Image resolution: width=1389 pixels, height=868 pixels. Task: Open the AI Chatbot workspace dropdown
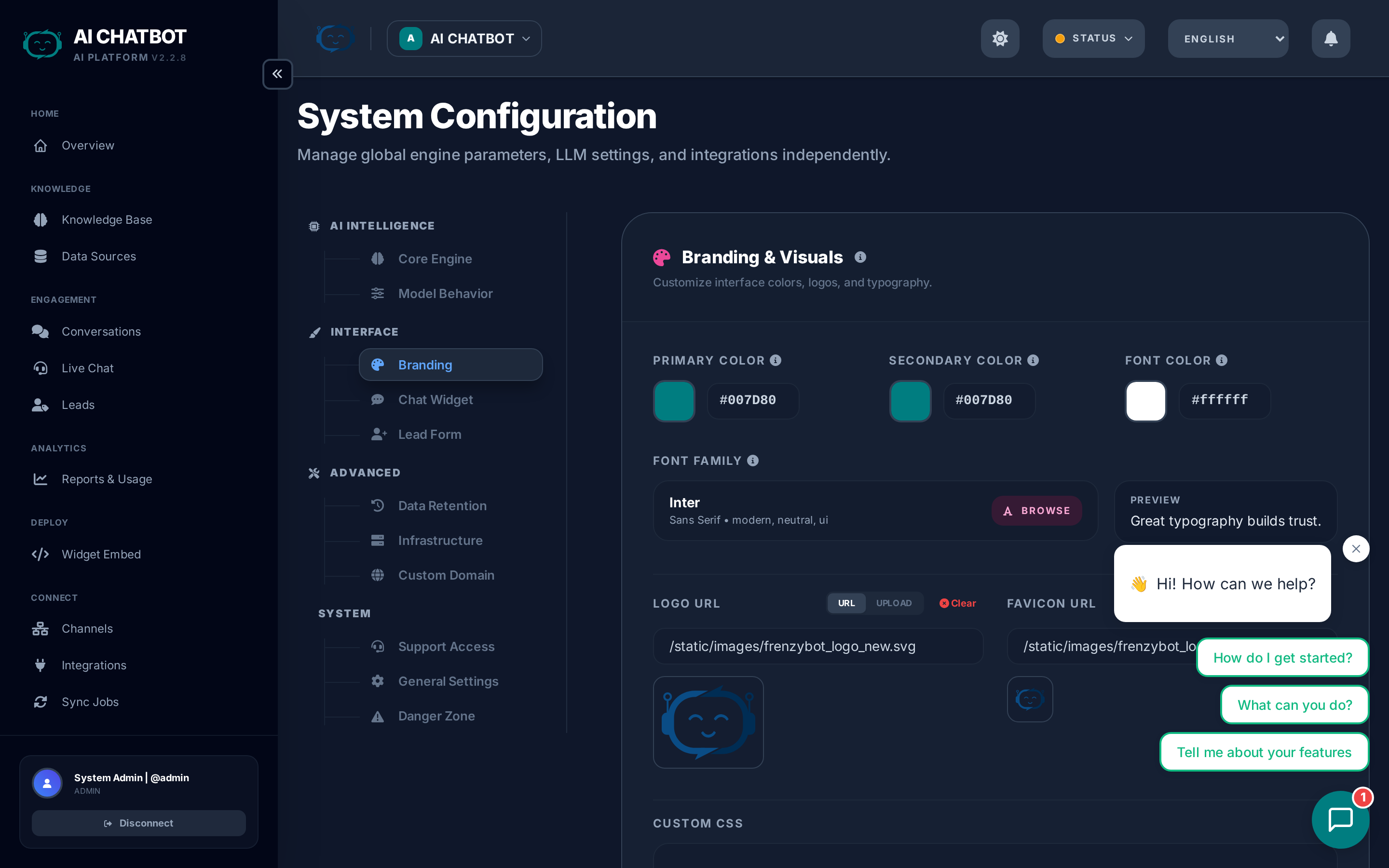point(464,39)
